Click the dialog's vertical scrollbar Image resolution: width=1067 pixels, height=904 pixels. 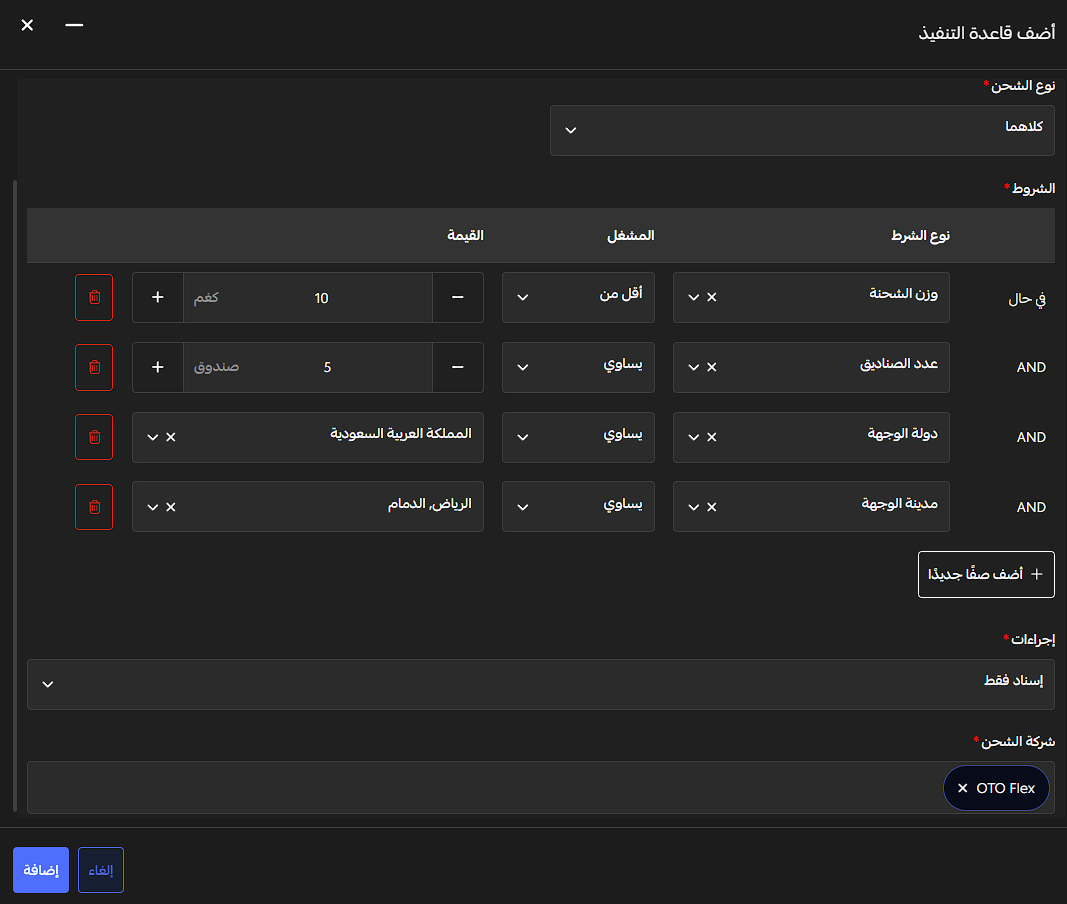point(15,496)
